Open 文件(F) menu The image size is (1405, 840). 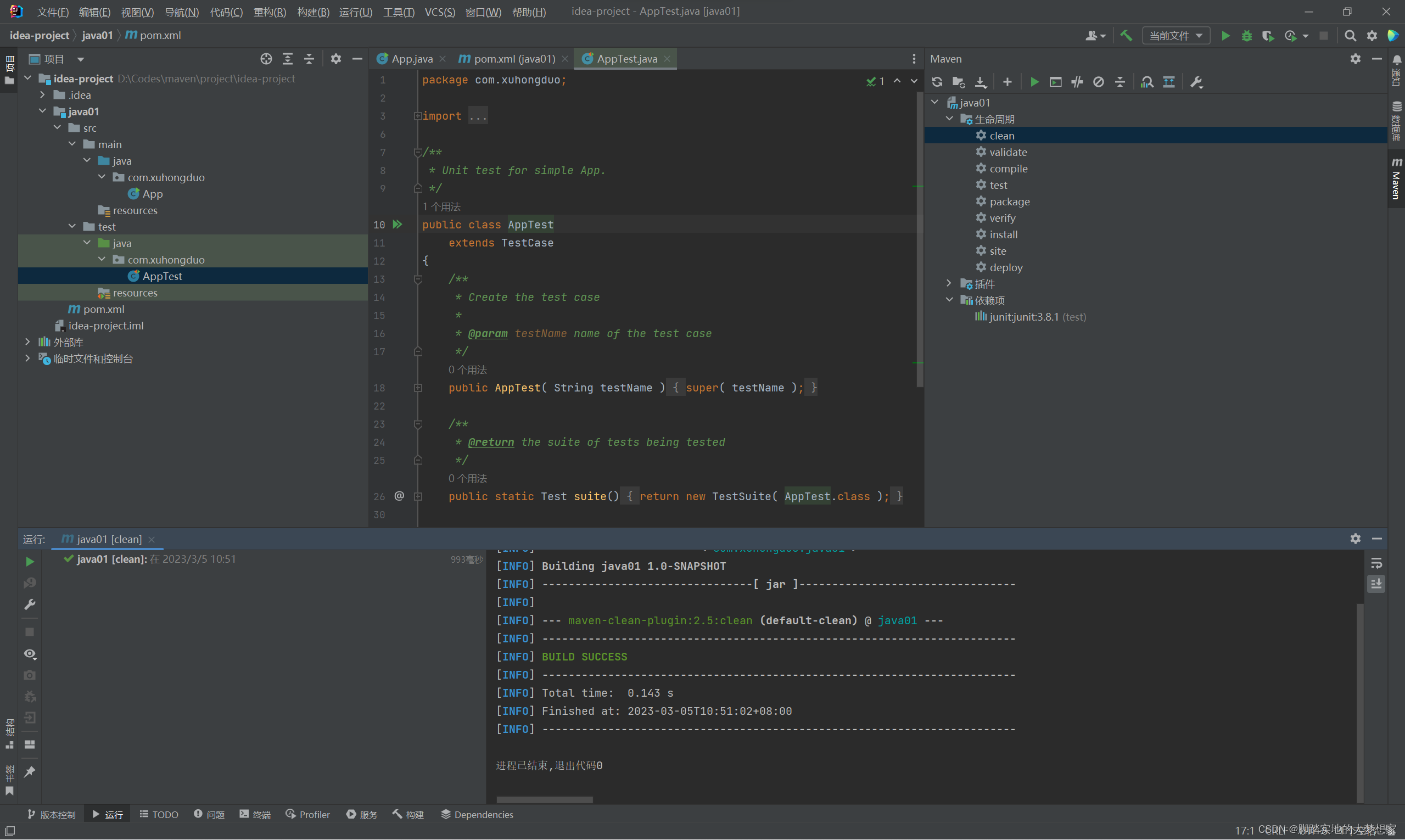tap(53, 12)
